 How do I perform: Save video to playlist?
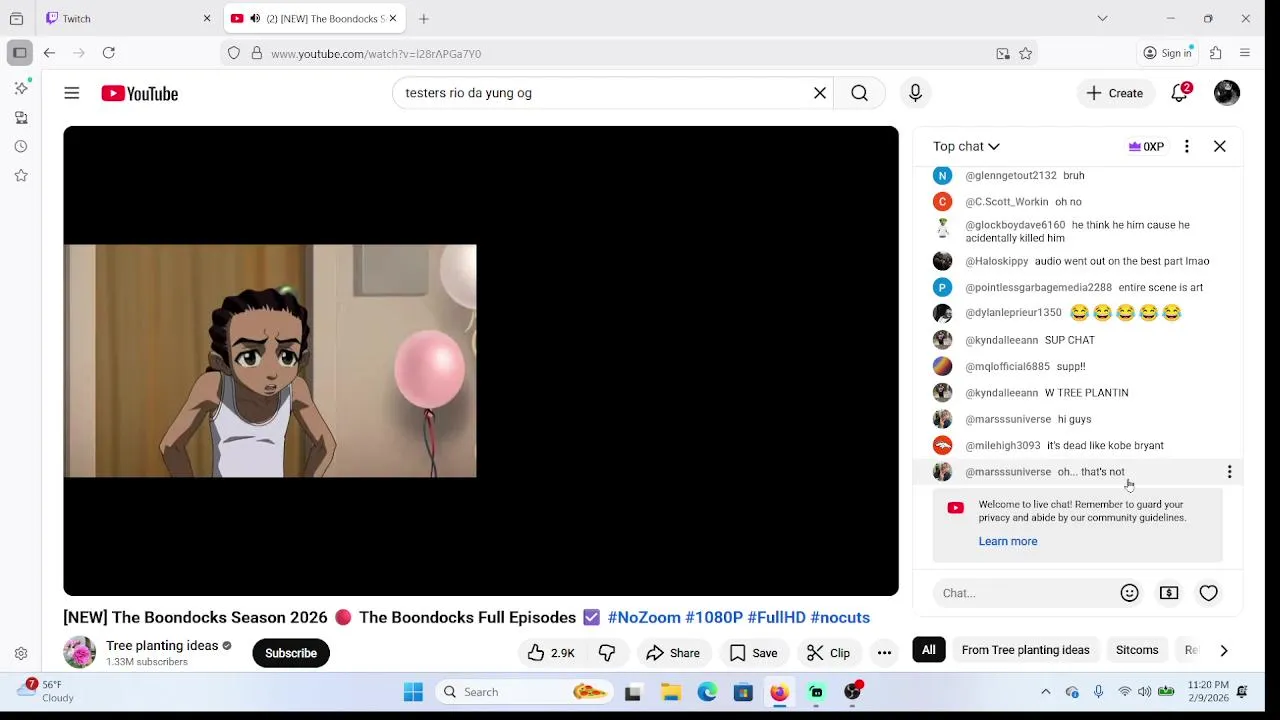pos(753,653)
